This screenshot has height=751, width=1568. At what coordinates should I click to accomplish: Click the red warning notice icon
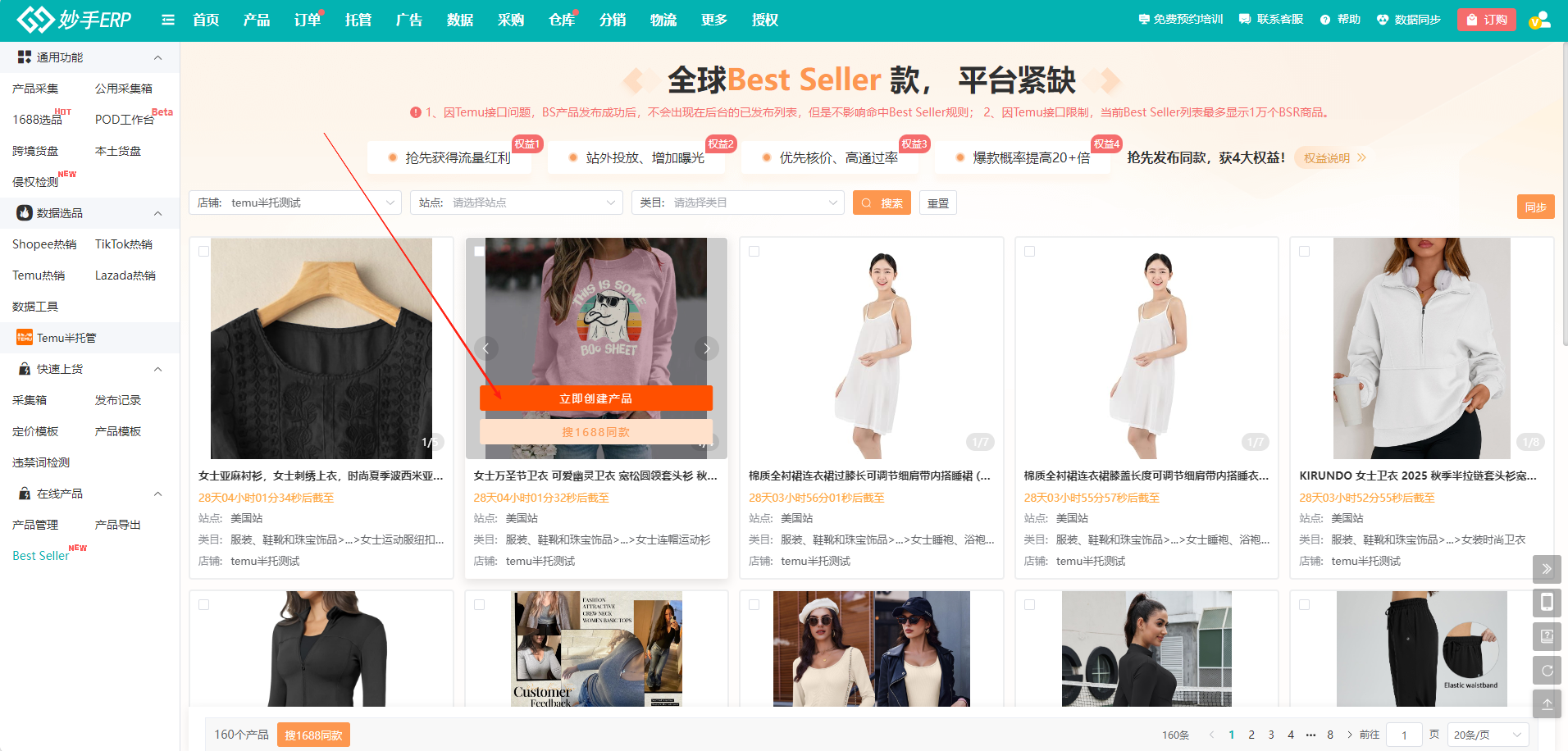[x=416, y=112]
